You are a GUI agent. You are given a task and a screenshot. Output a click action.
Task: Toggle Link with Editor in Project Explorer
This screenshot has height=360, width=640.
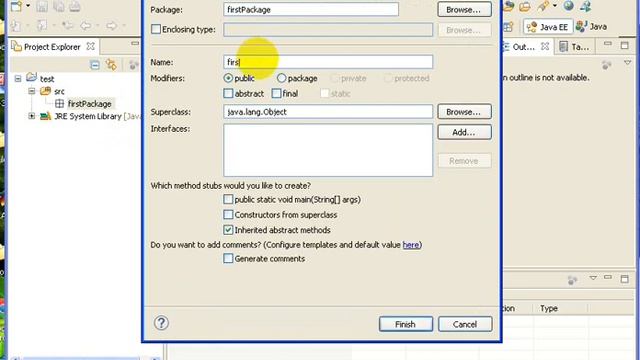(x=111, y=65)
